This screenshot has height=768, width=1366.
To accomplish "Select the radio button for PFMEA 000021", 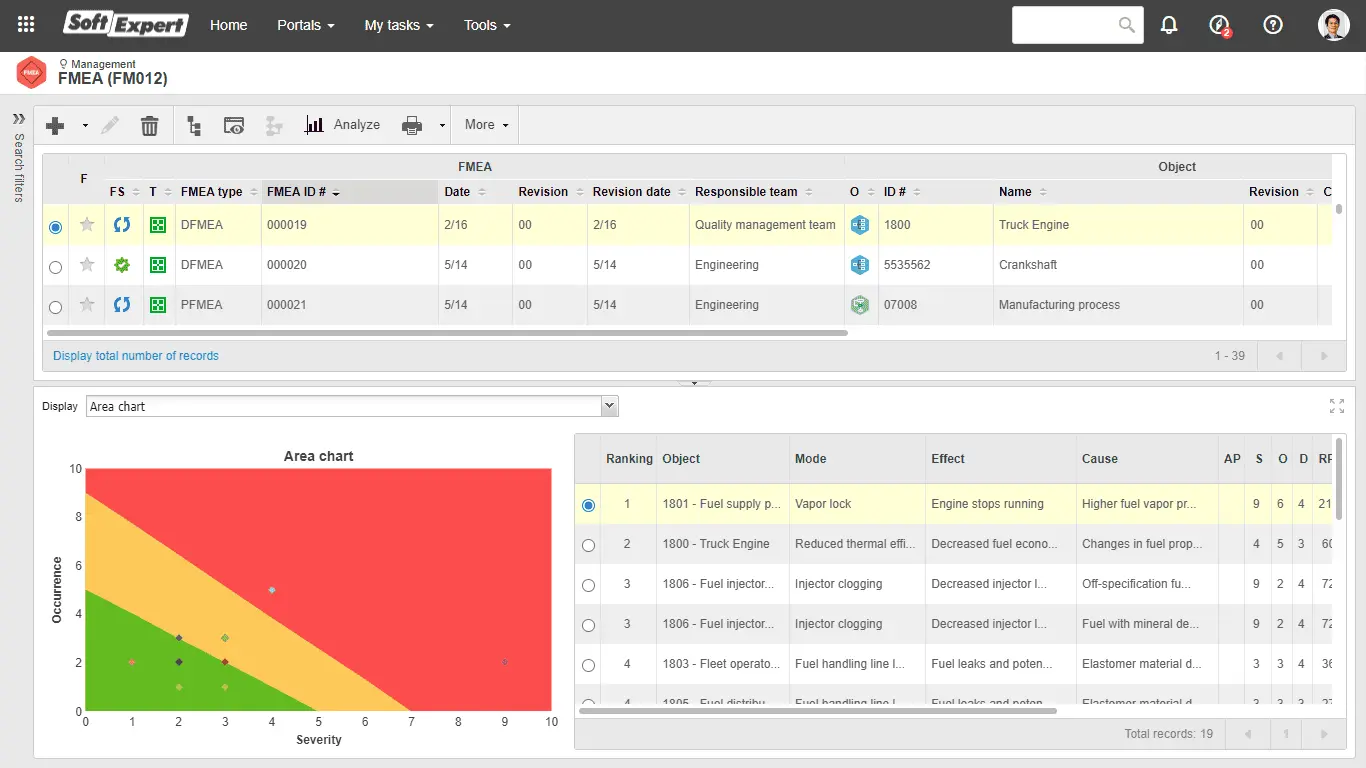I will coord(55,307).
